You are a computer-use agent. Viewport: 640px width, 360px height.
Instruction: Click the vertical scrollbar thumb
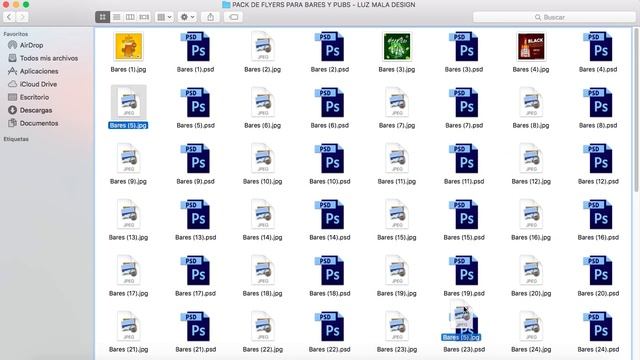click(x=636, y=110)
